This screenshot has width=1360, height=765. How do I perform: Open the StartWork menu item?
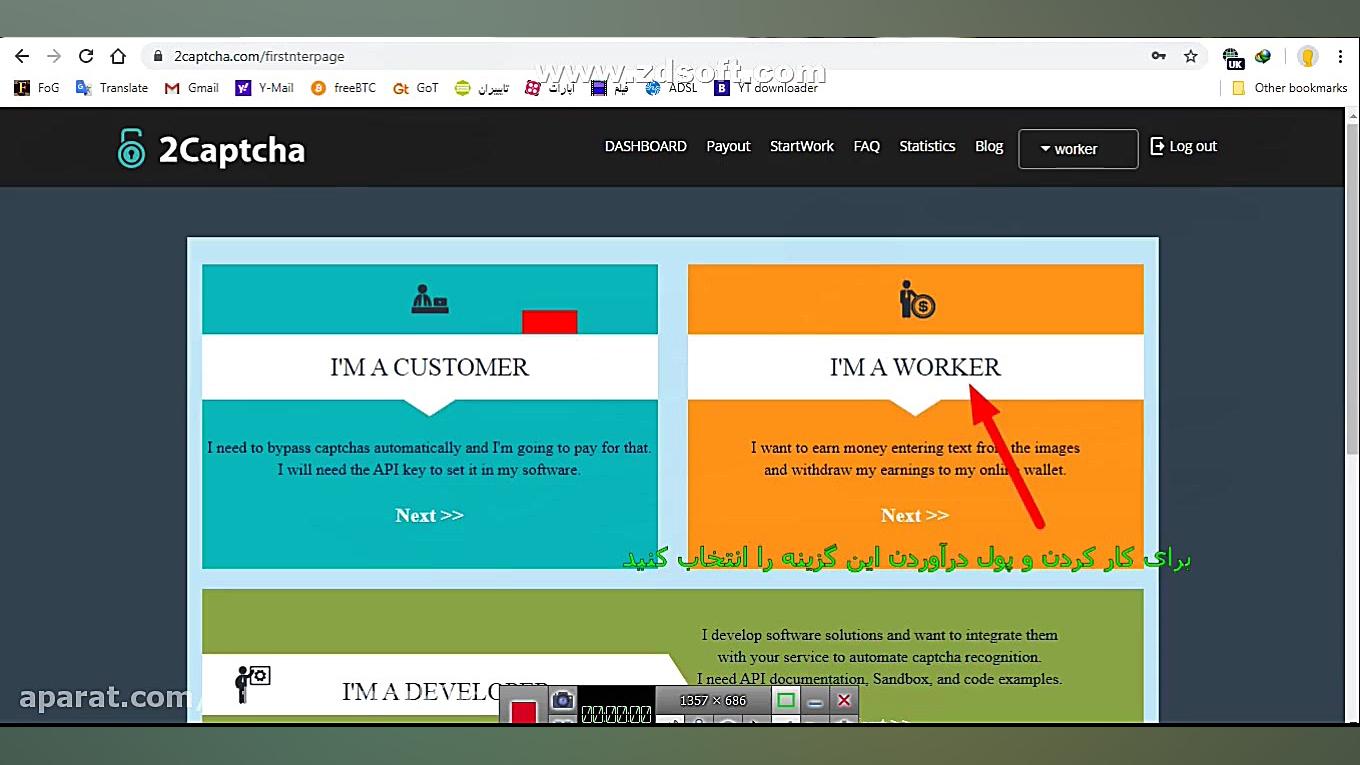[802, 146]
